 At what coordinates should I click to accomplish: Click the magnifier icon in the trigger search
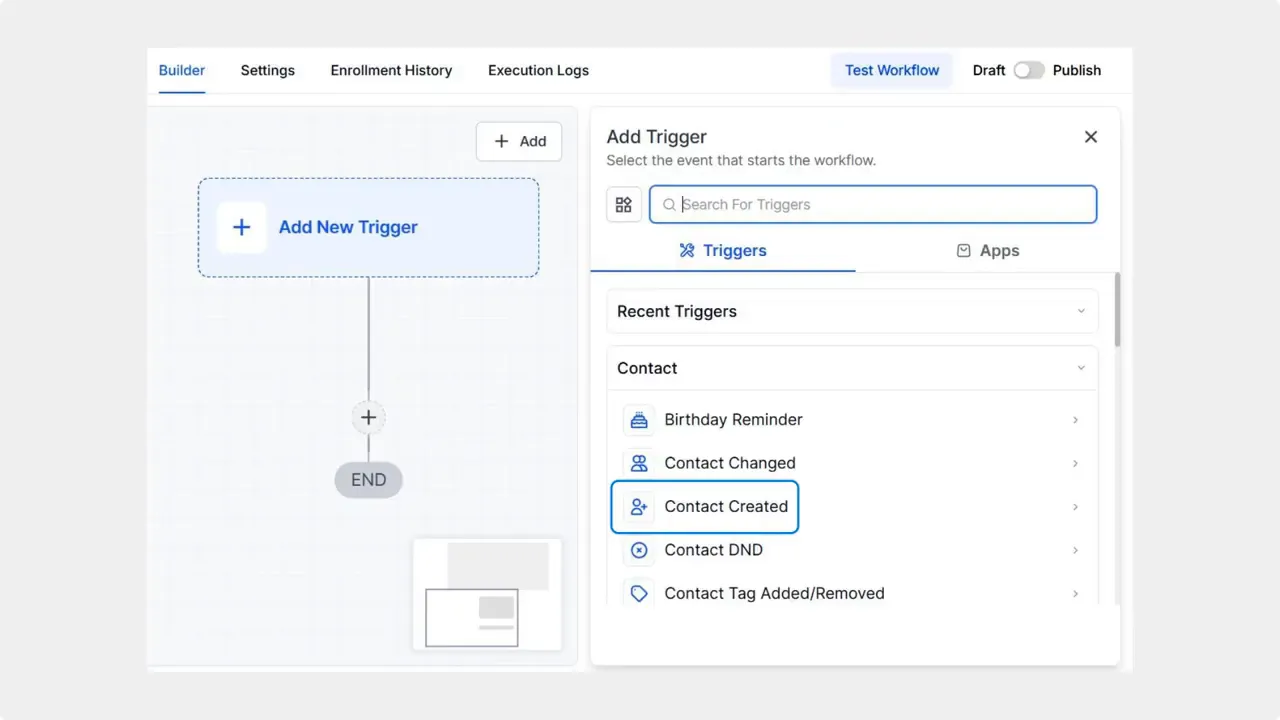(x=668, y=204)
